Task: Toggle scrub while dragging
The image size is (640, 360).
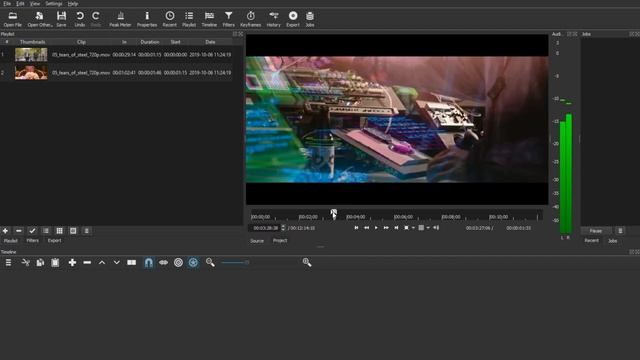Action: click(x=163, y=262)
